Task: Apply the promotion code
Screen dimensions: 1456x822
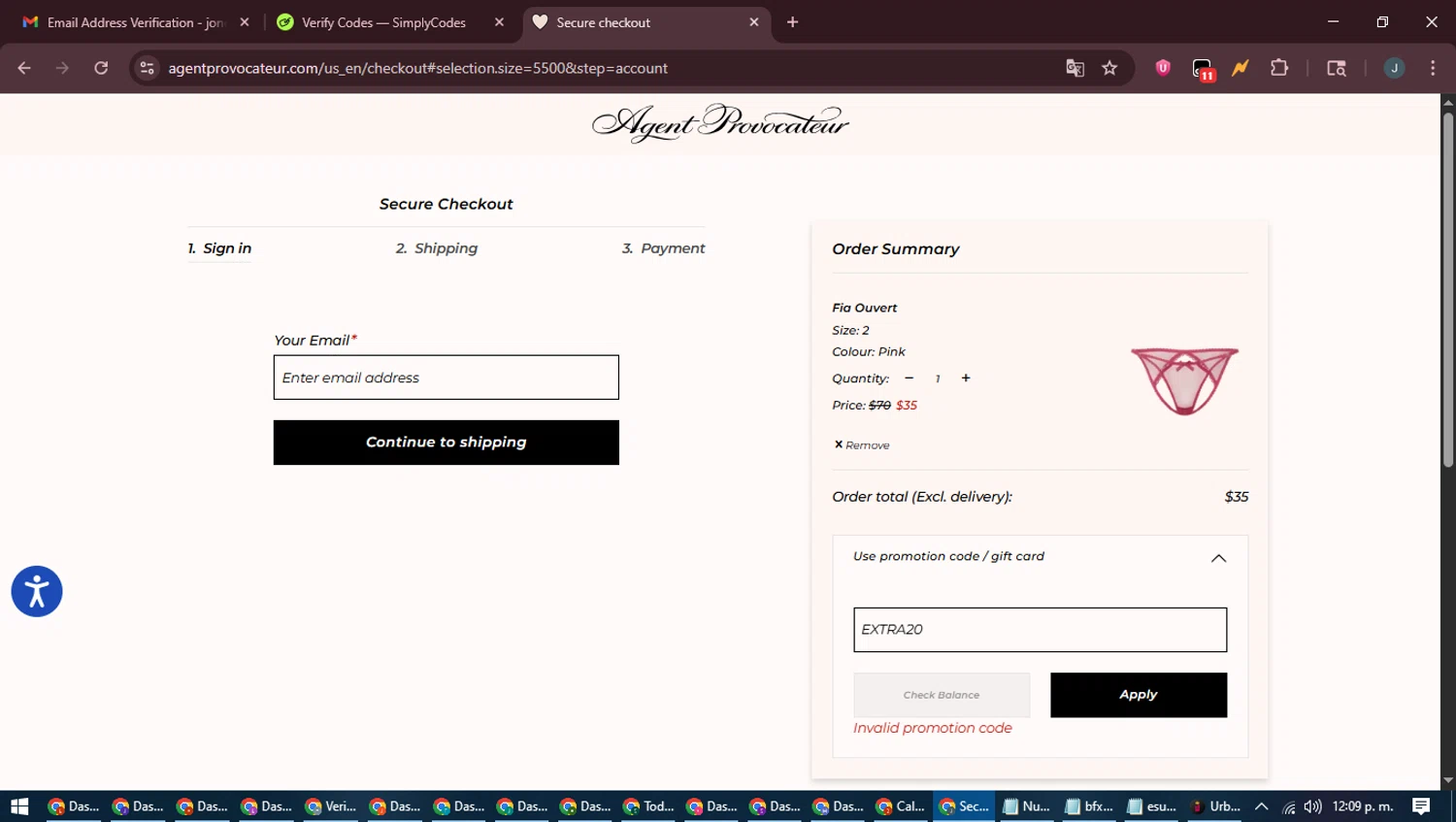Action: pyautogui.click(x=1139, y=695)
